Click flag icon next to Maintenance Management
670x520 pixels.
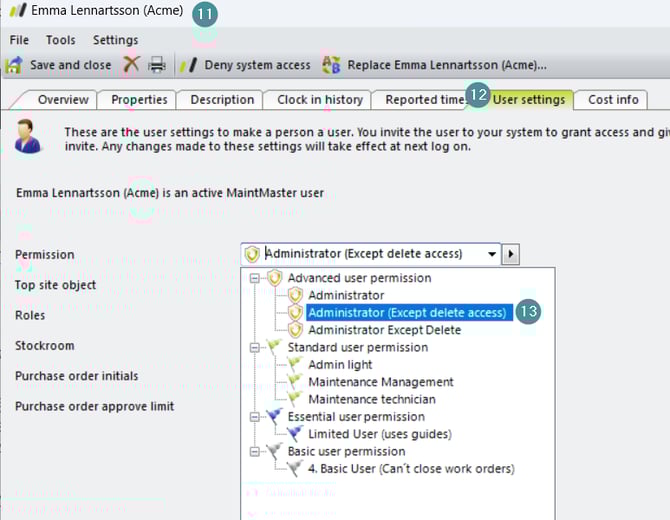(295, 382)
